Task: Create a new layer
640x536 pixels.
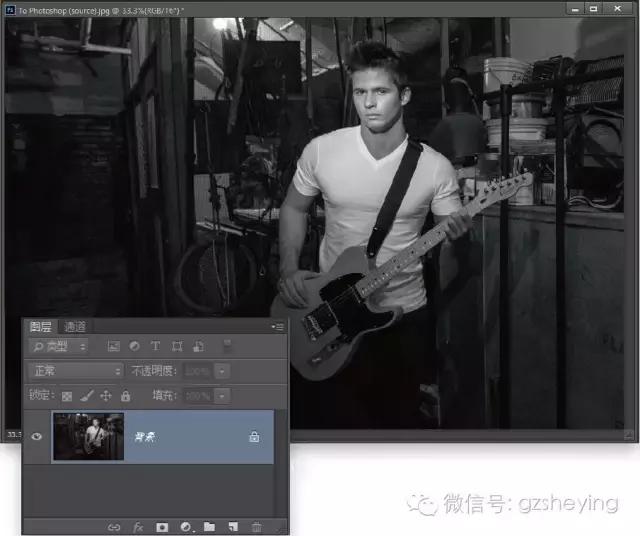Action: click(x=233, y=527)
